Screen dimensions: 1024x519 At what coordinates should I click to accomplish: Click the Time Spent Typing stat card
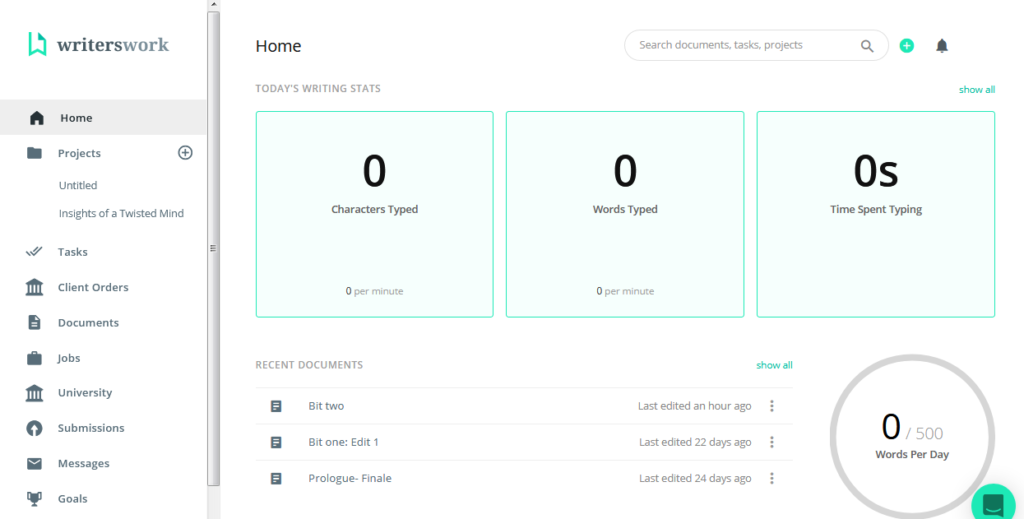point(876,214)
